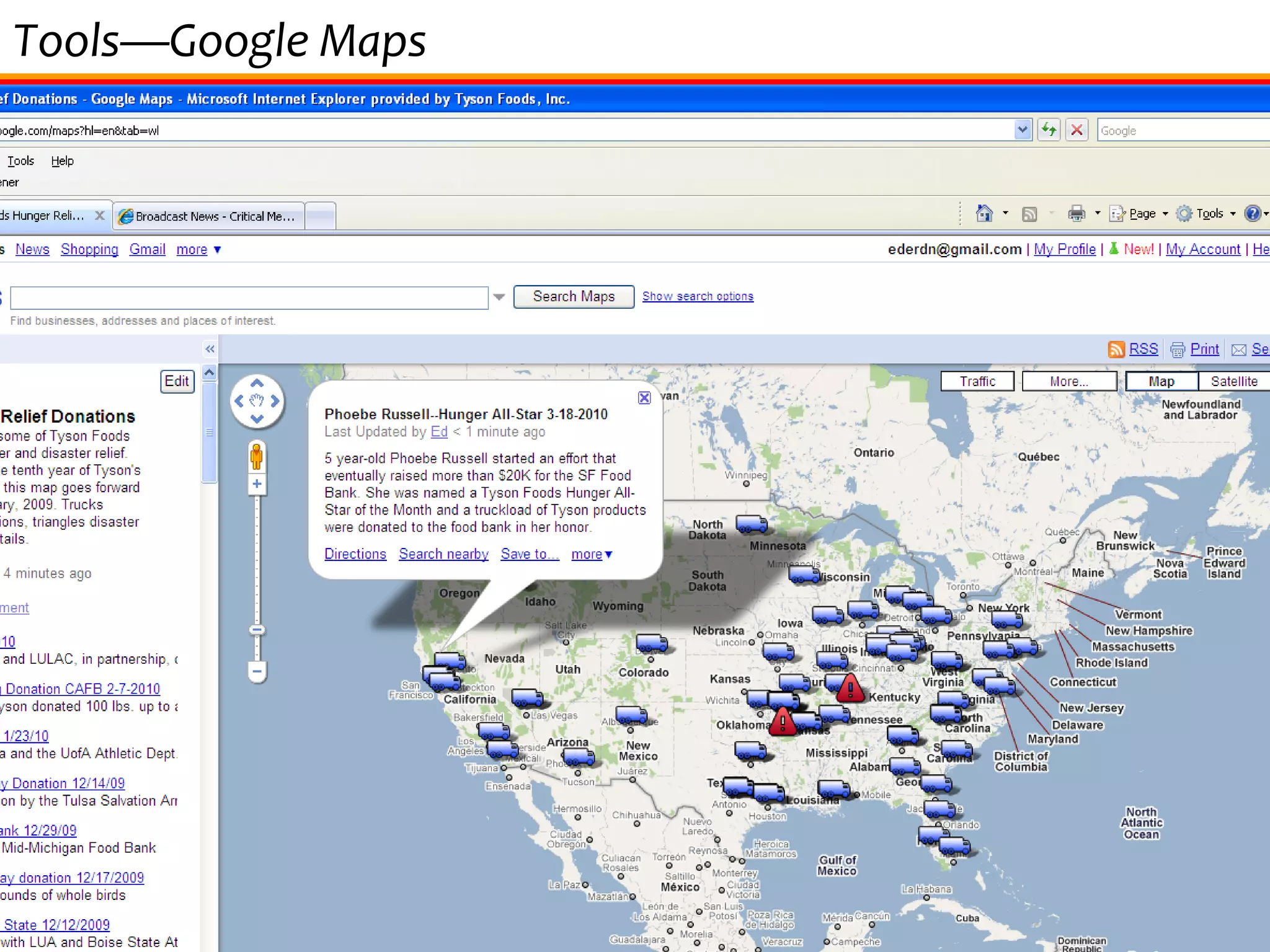
Task: Close the Phoebe Russell info bubble
Action: [644, 398]
